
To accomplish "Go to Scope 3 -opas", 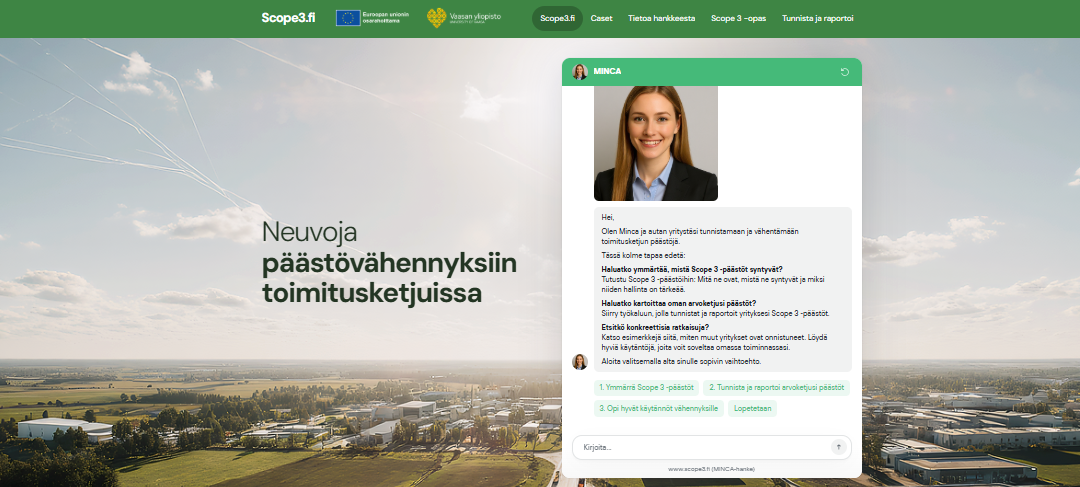I will tap(738, 19).
